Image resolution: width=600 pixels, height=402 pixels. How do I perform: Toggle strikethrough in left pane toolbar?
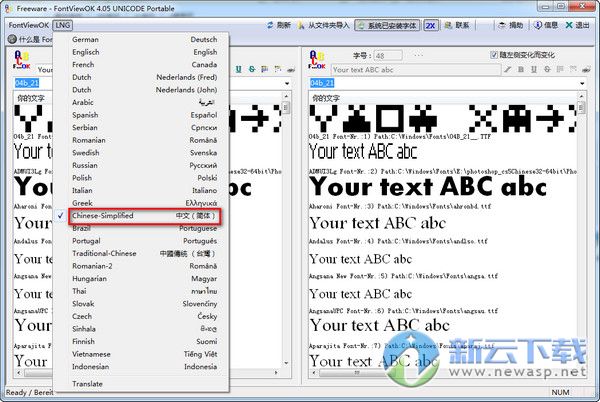(252, 69)
